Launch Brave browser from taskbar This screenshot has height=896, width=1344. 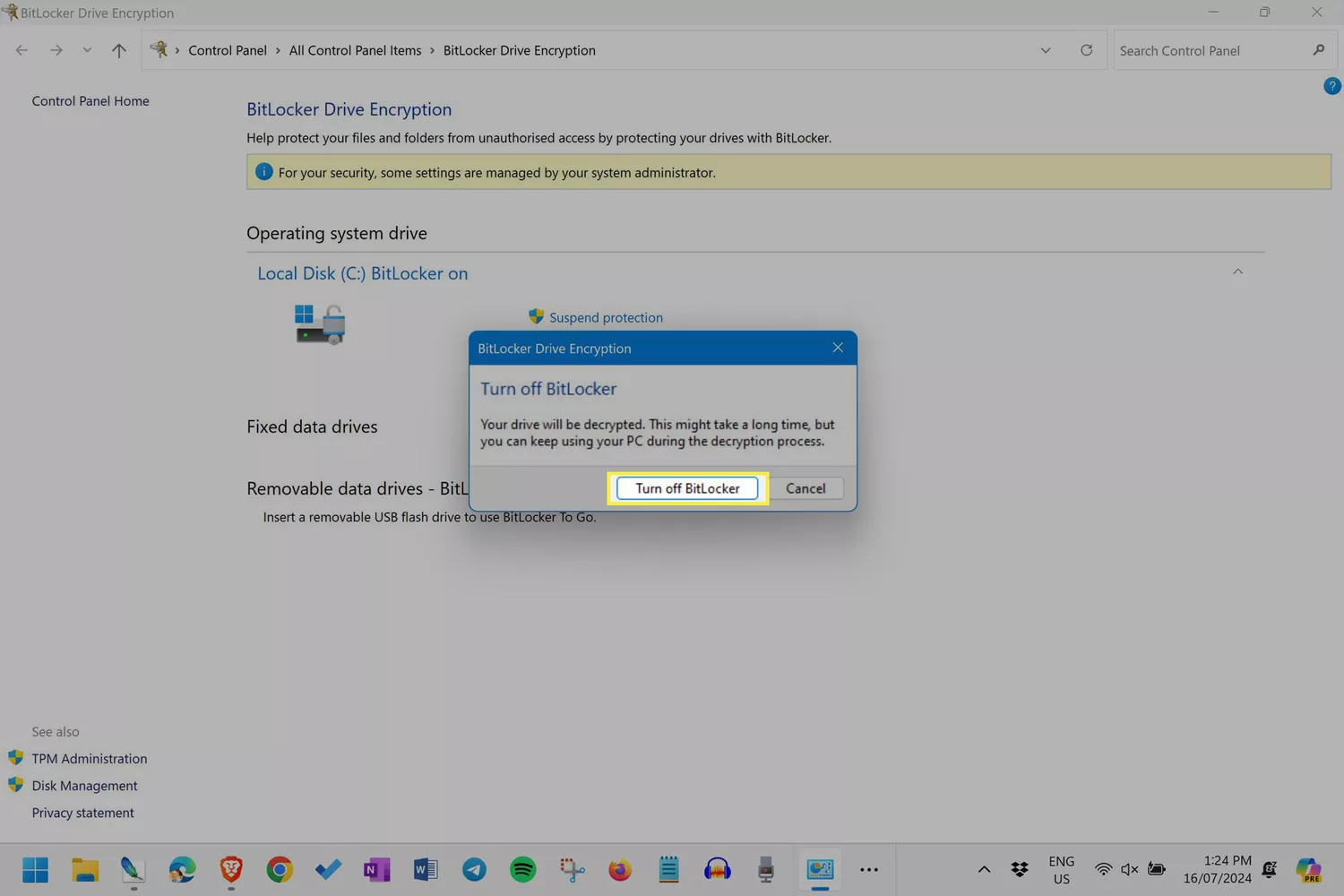(231, 869)
